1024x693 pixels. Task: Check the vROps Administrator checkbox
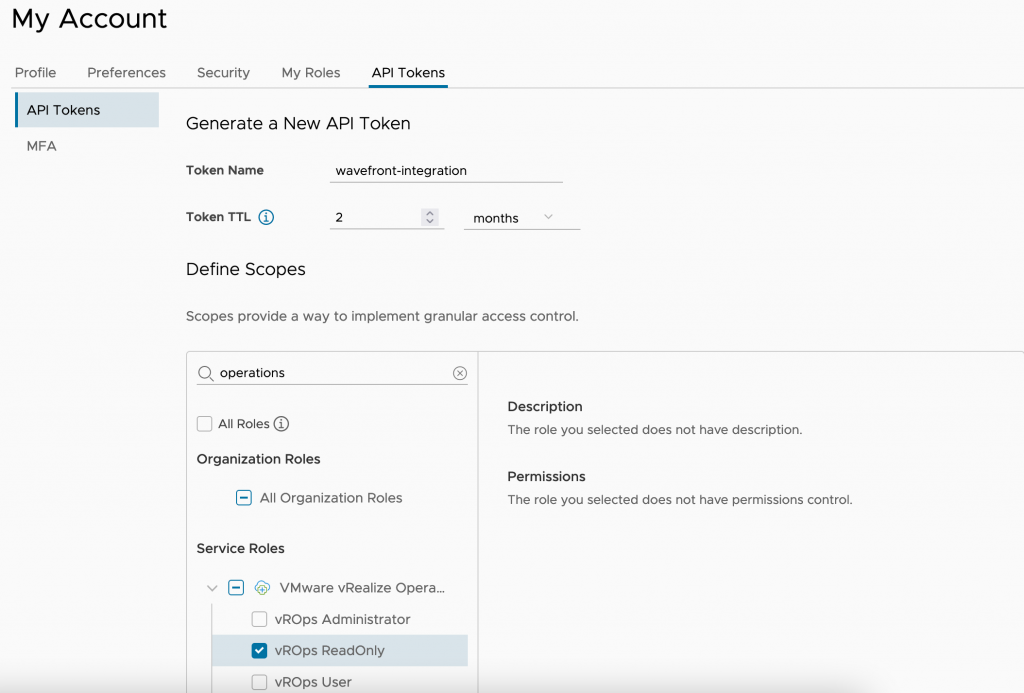click(x=259, y=619)
